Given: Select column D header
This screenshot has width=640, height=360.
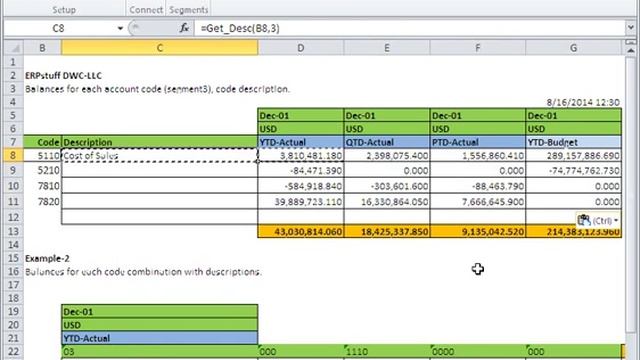Looking at the screenshot, I should 301,48.
